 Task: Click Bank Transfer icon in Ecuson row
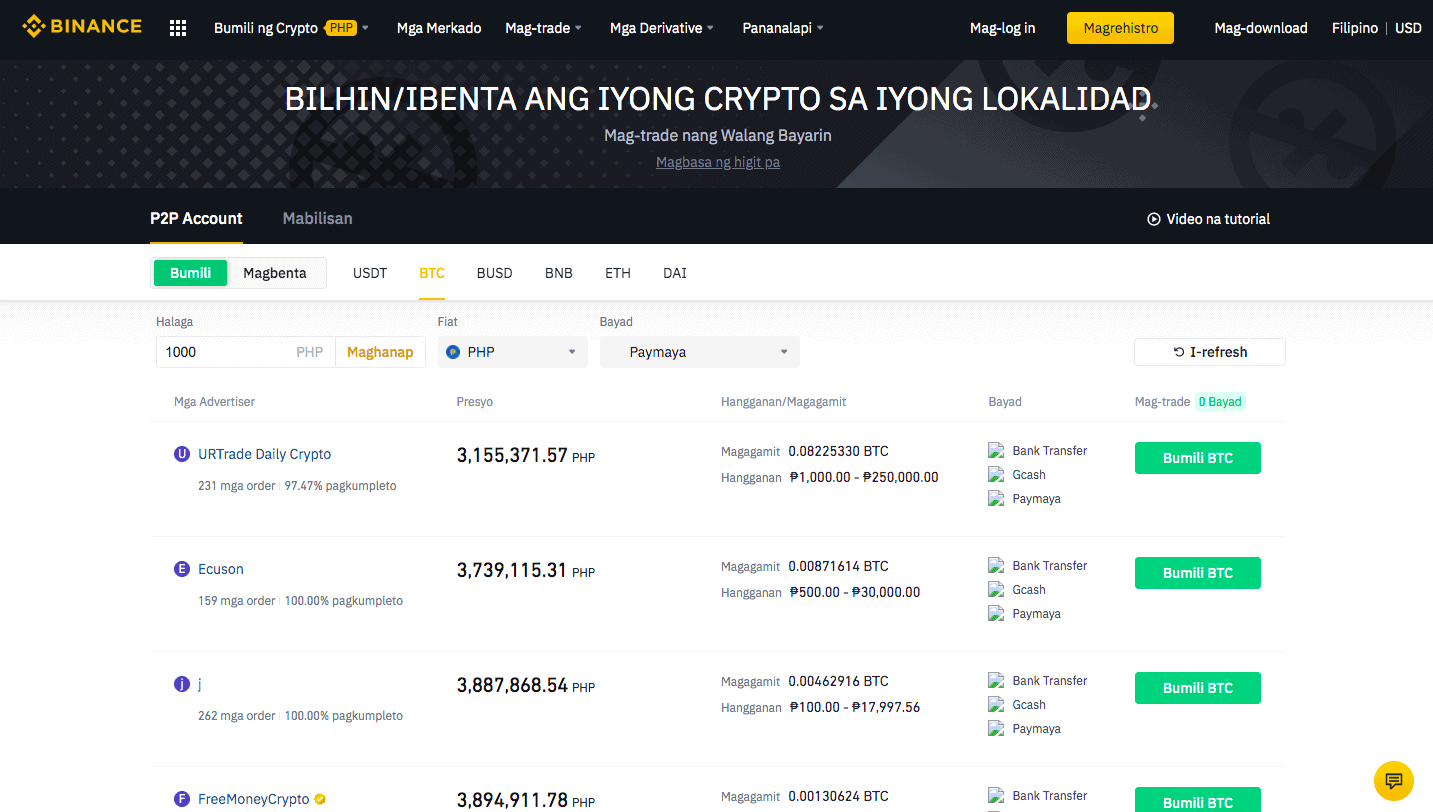point(996,566)
